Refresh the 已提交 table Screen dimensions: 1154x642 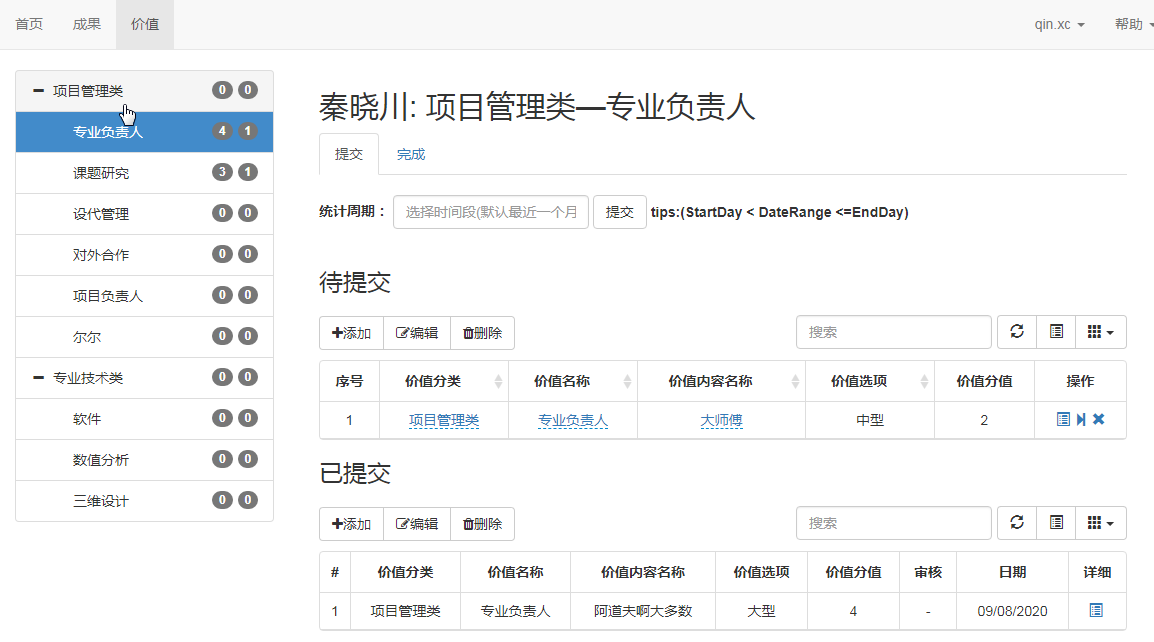pyautogui.click(x=1017, y=522)
